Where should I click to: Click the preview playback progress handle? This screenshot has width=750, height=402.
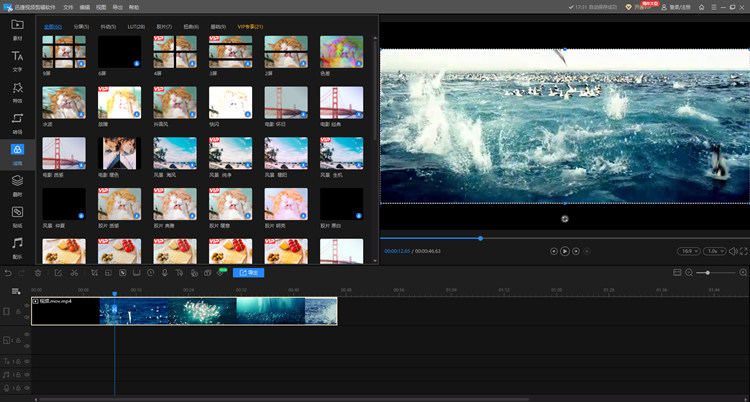coord(480,238)
